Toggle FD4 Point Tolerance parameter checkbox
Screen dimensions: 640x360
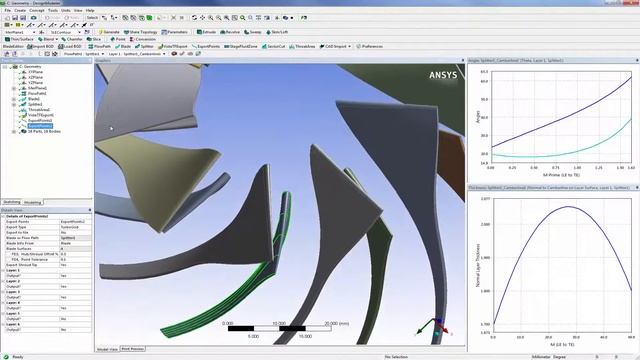[x=8, y=260]
